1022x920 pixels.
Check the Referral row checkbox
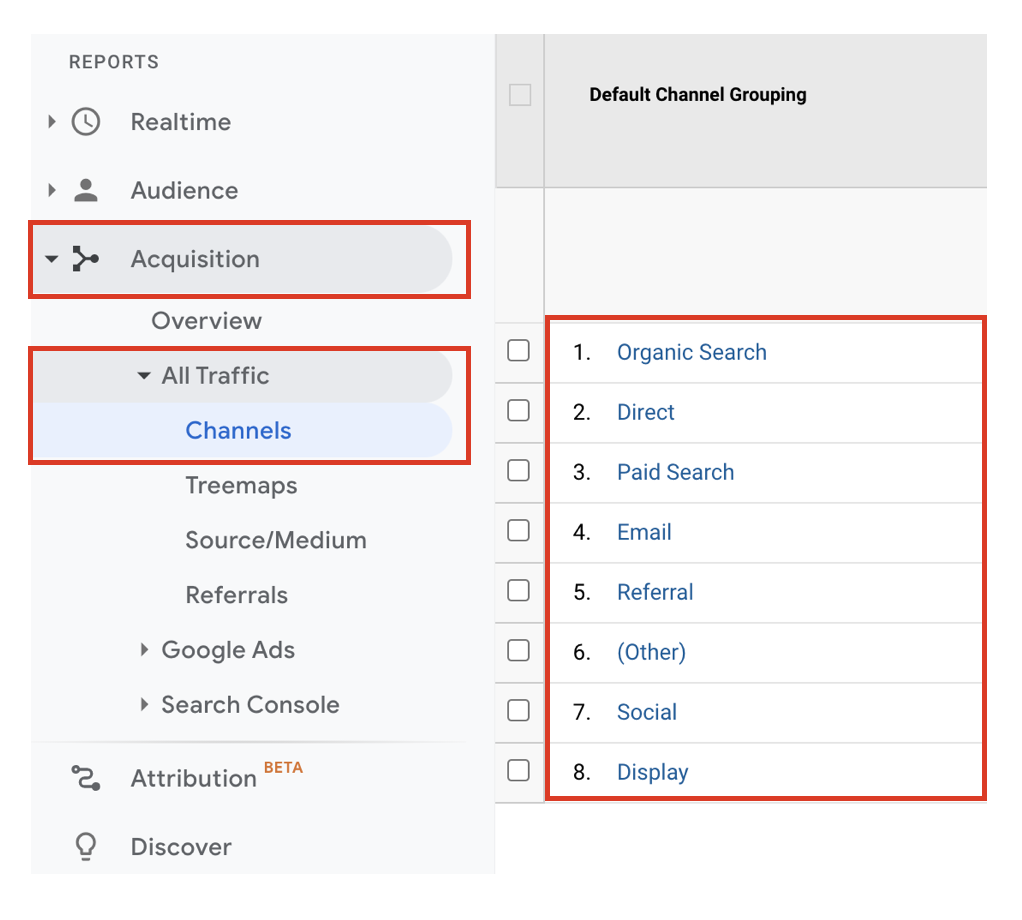click(518, 590)
